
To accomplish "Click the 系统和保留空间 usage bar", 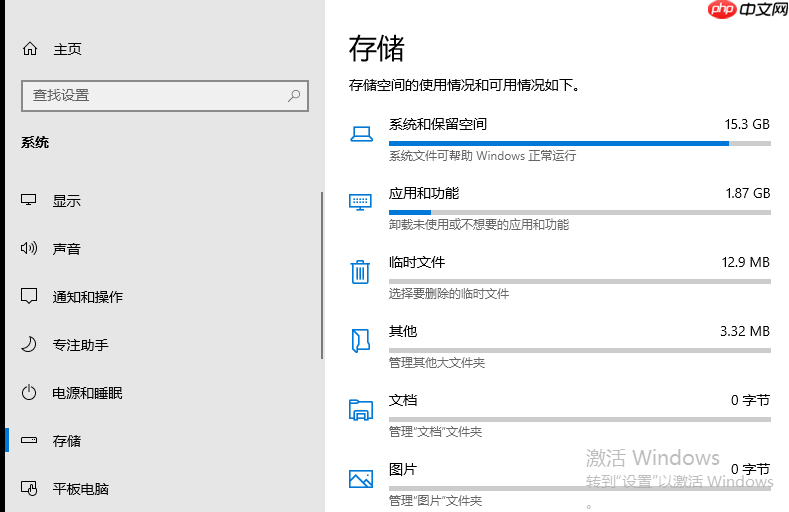I will click(x=580, y=143).
